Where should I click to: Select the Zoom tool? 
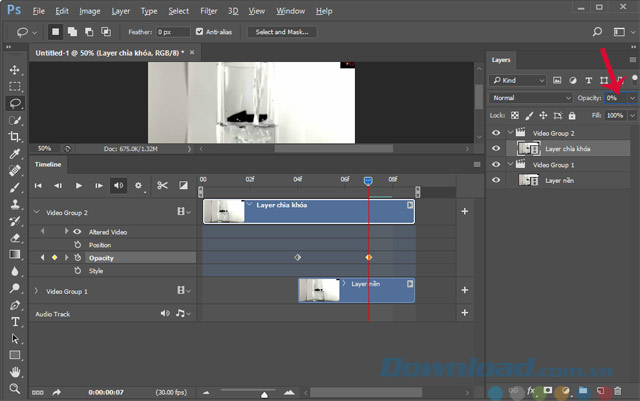[15, 388]
